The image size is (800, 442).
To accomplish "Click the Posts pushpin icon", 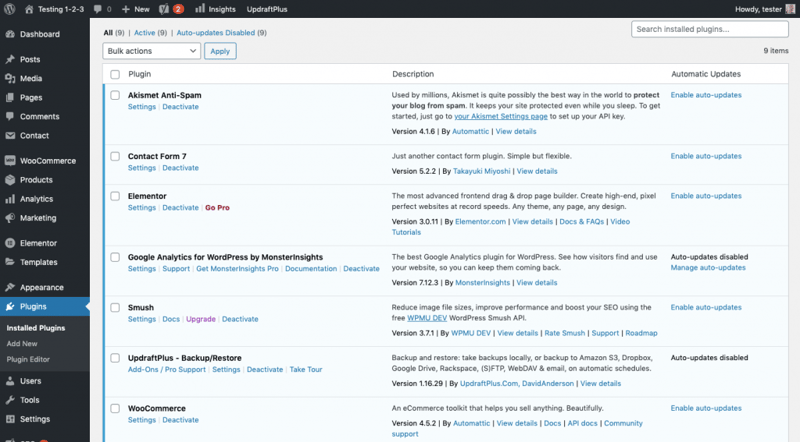I will 10,59.
